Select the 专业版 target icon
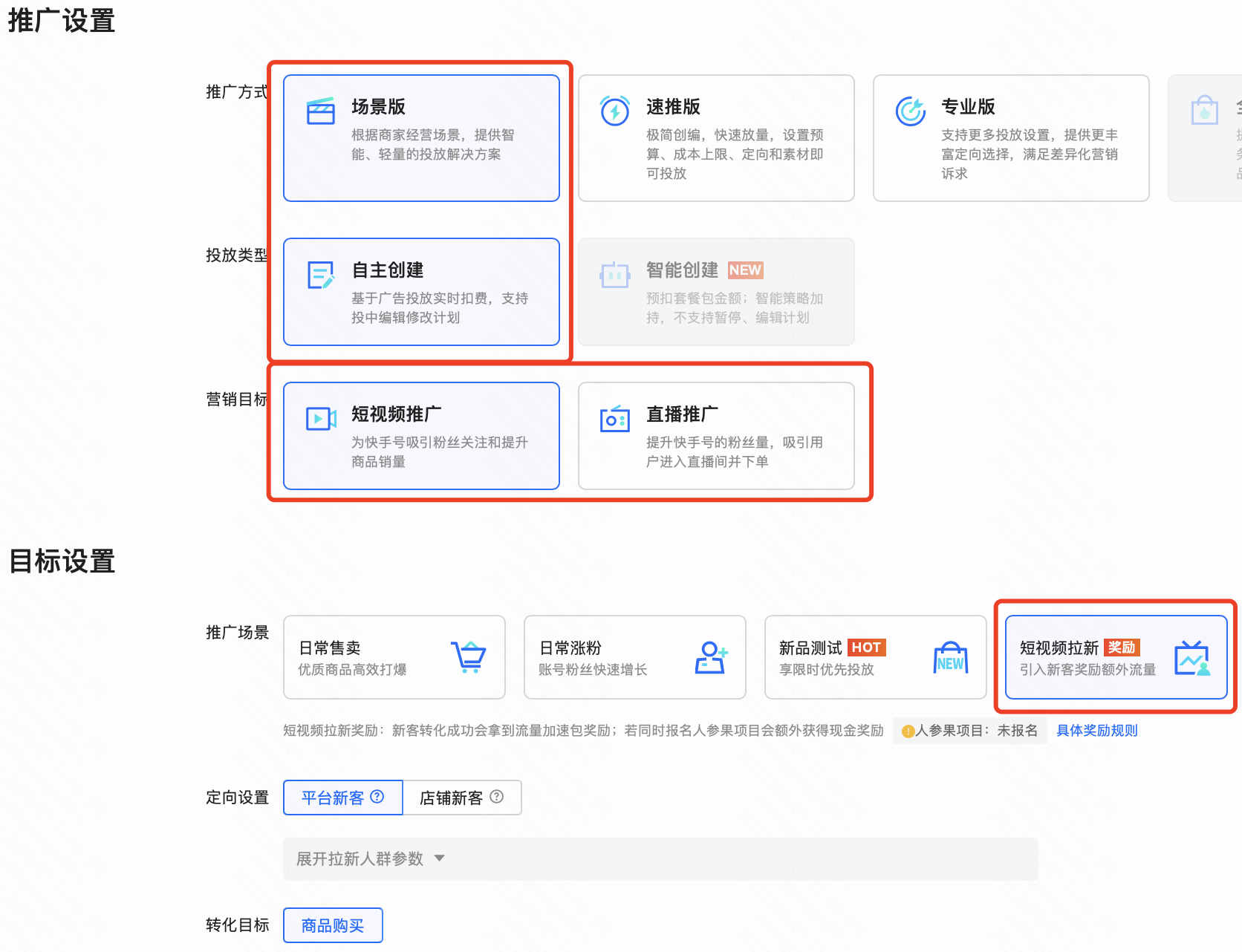The image size is (1242, 952). [x=911, y=111]
